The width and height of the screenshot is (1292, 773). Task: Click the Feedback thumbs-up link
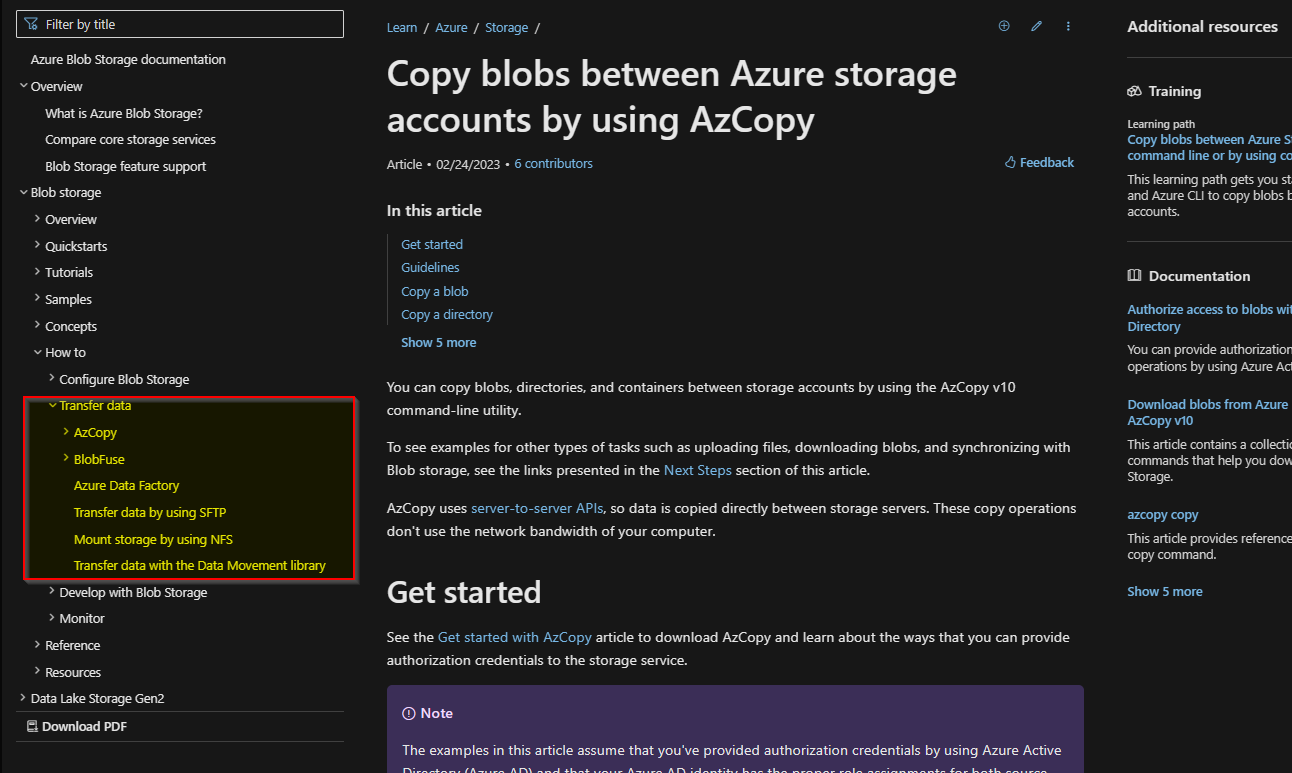[x=1039, y=162]
